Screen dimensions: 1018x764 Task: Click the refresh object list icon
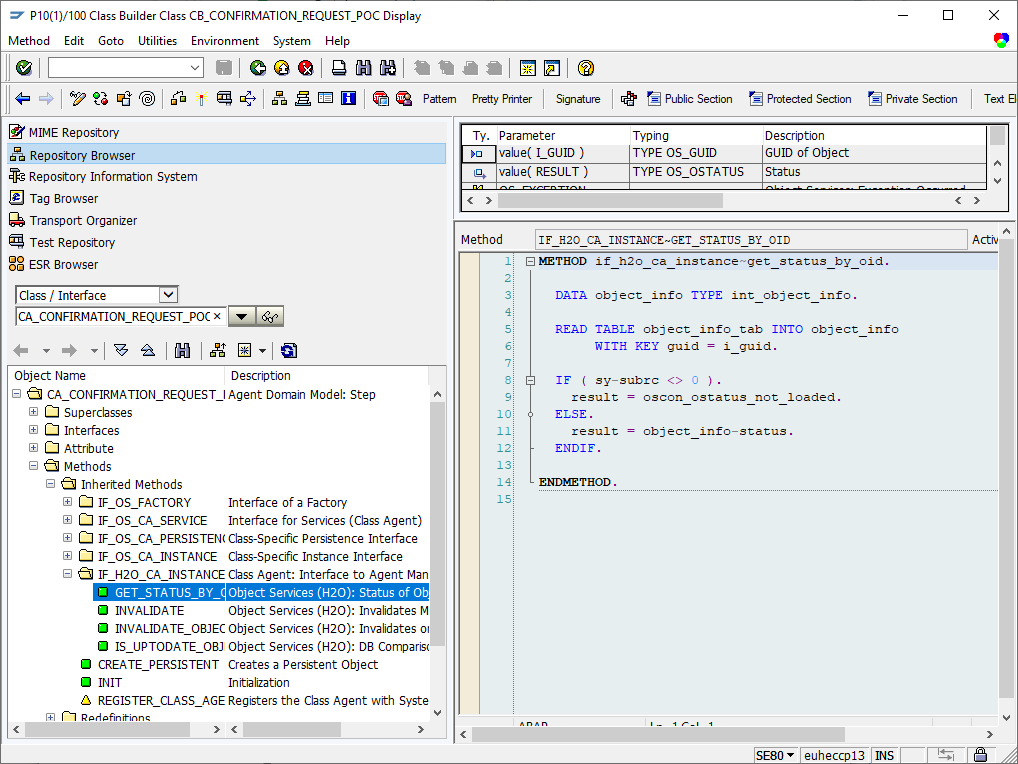click(289, 351)
